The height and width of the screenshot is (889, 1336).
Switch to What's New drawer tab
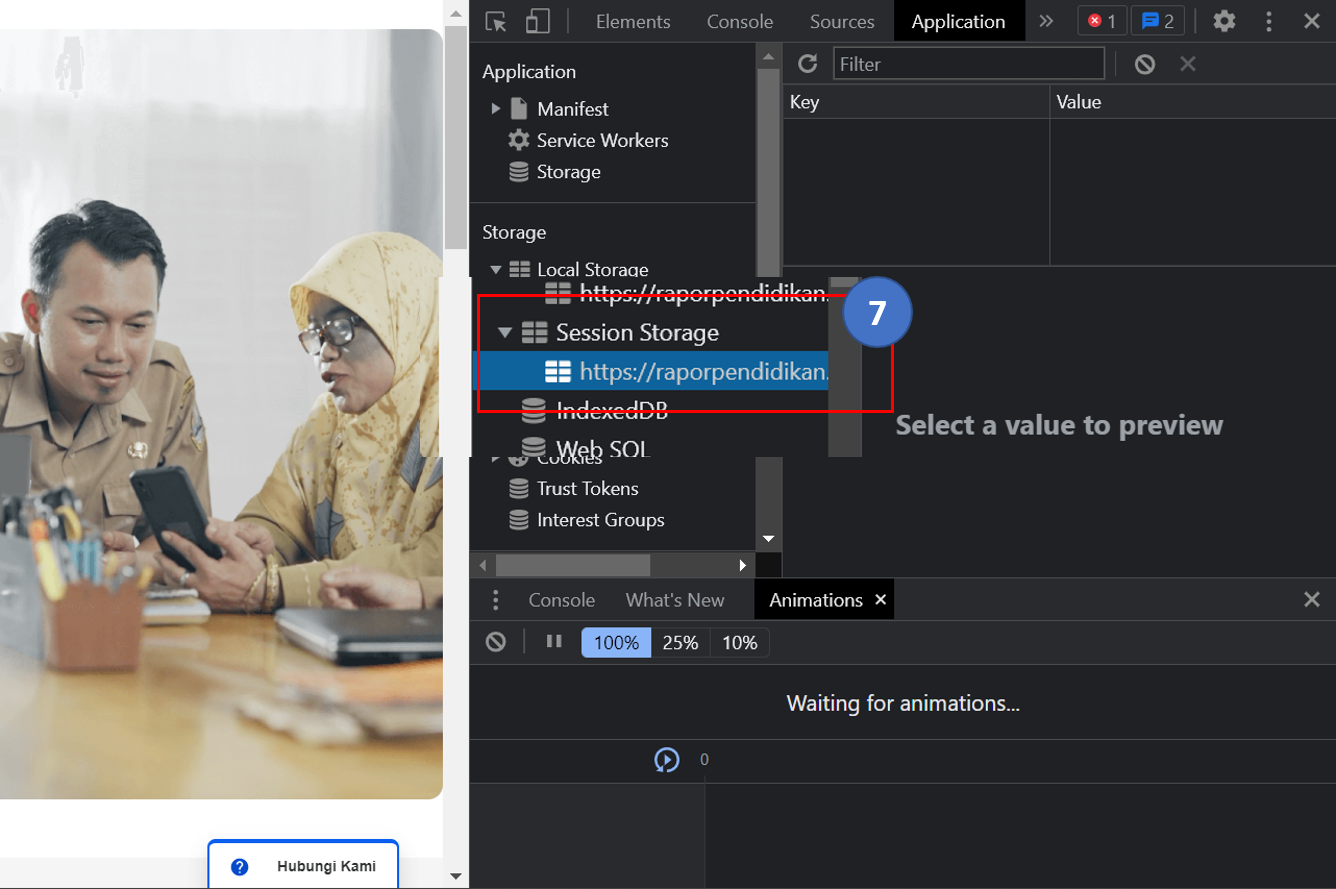pyautogui.click(x=675, y=600)
